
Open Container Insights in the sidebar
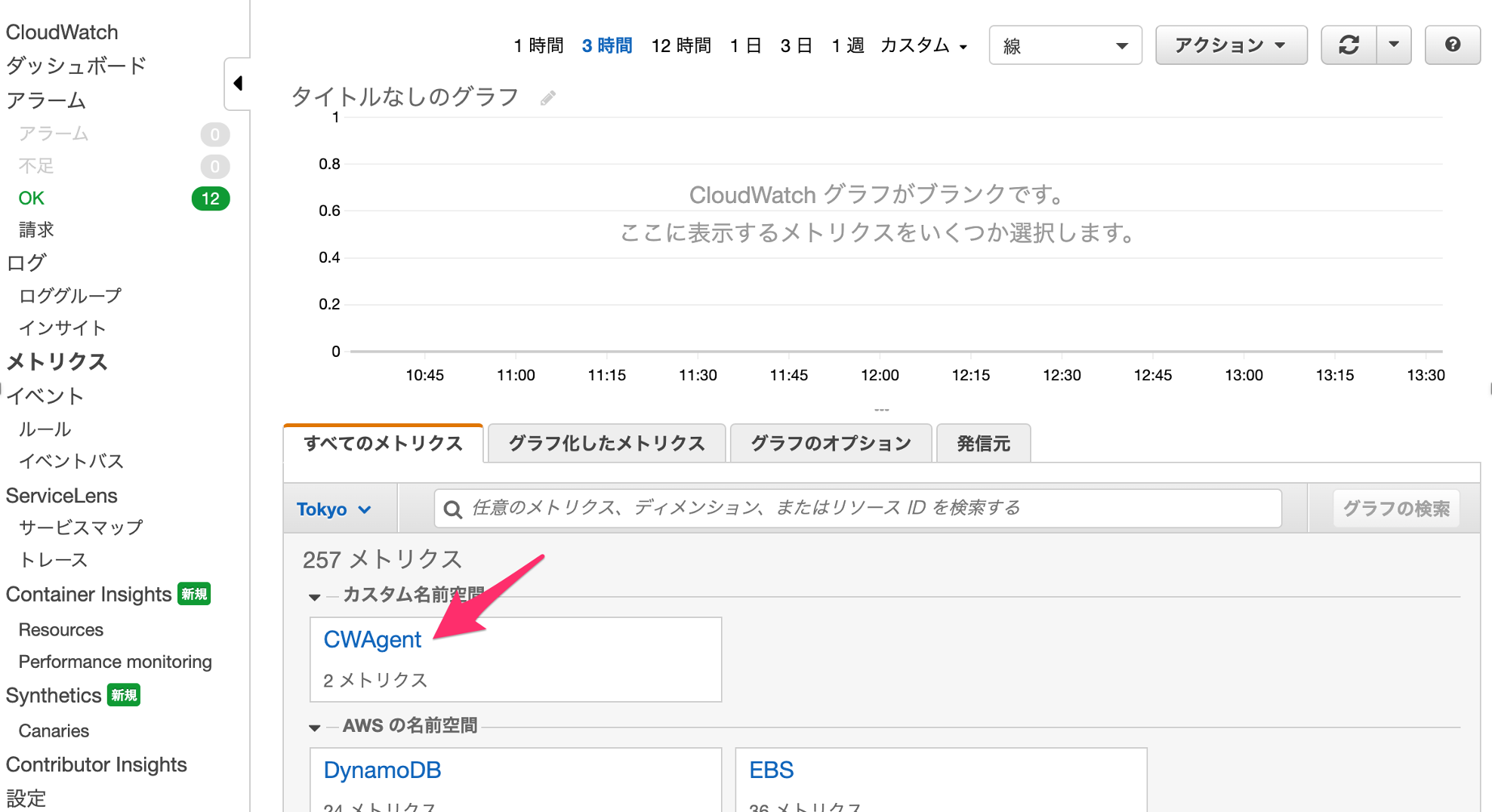88,595
